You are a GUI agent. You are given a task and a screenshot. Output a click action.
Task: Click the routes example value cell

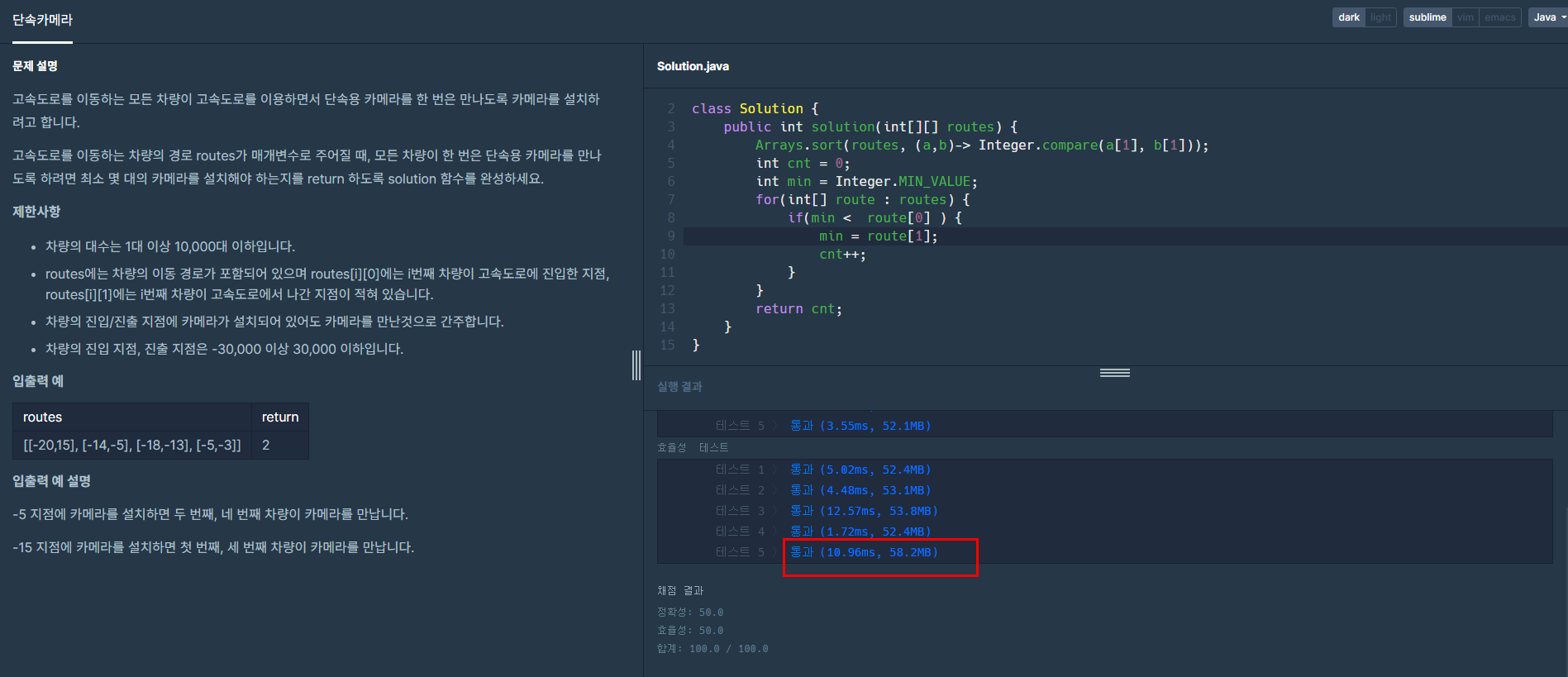pyautogui.click(x=132, y=446)
